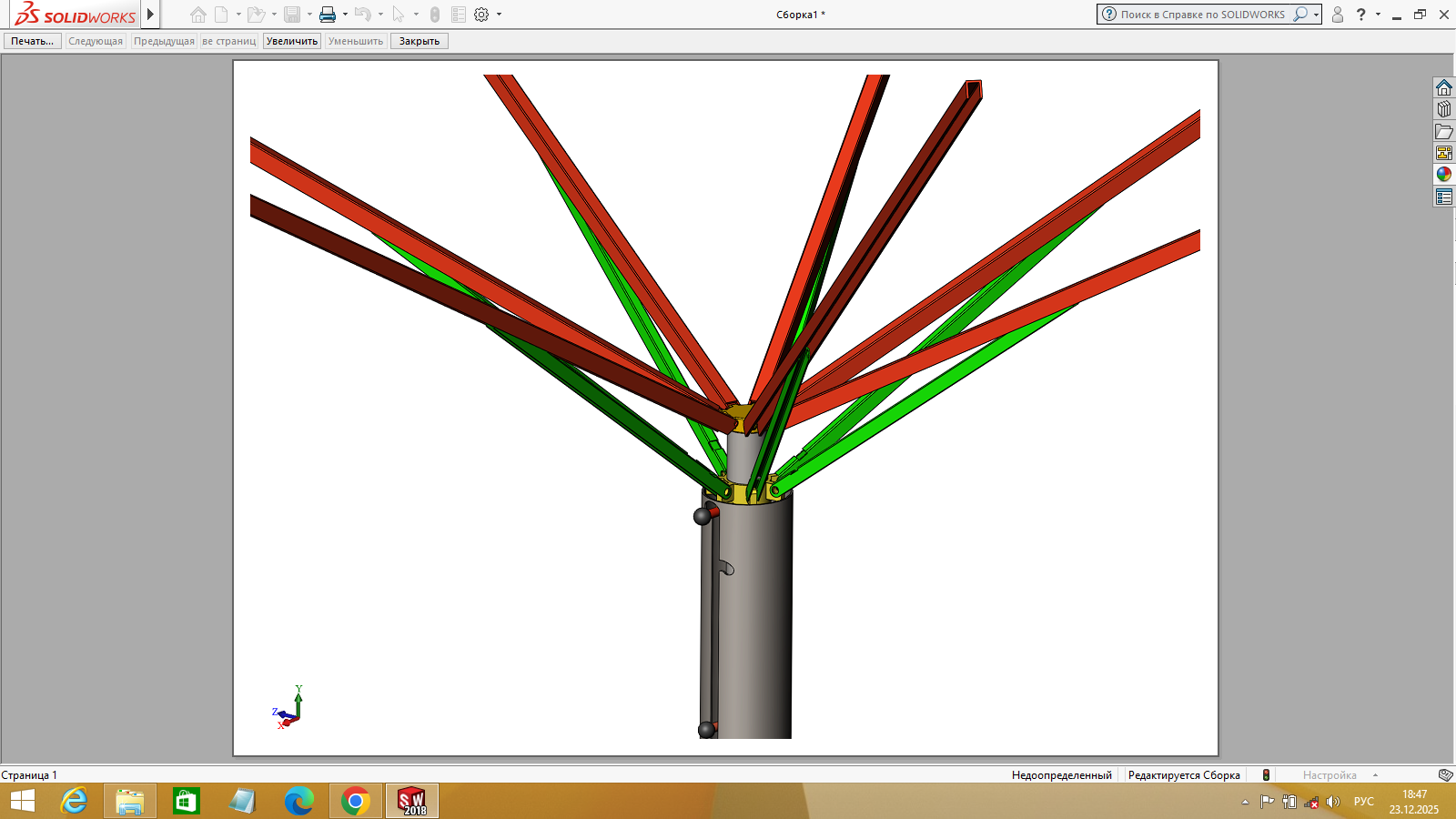Click the Следующая page button
This screenshot has height=819, width=1456.
[96, 41]
